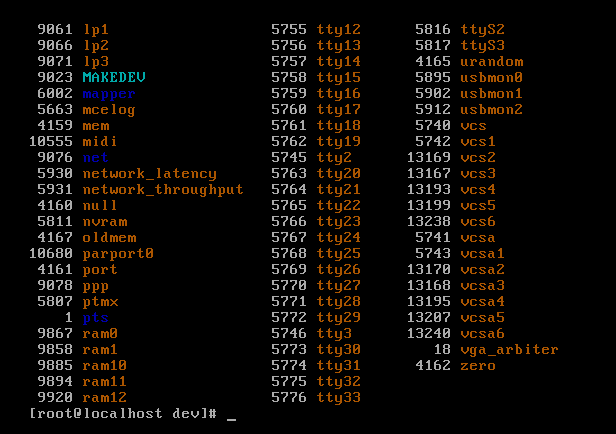Click the network_latency device name
Viewport: 616px width, 434px height.
(x=150, y=174)
